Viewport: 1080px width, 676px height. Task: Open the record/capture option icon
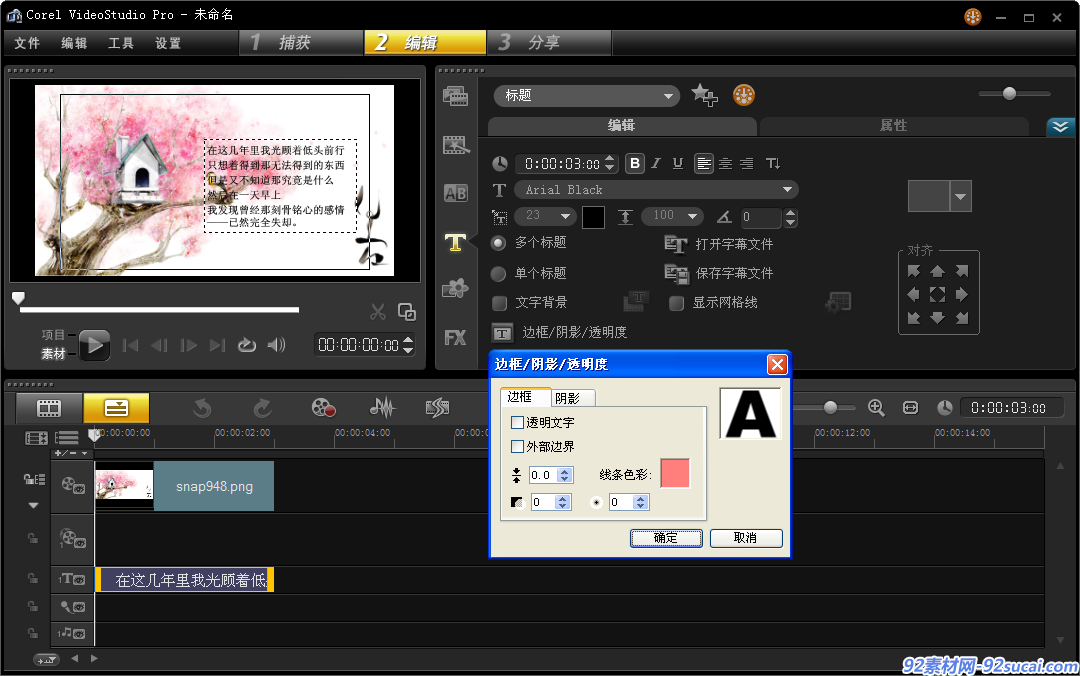point(323,408)
